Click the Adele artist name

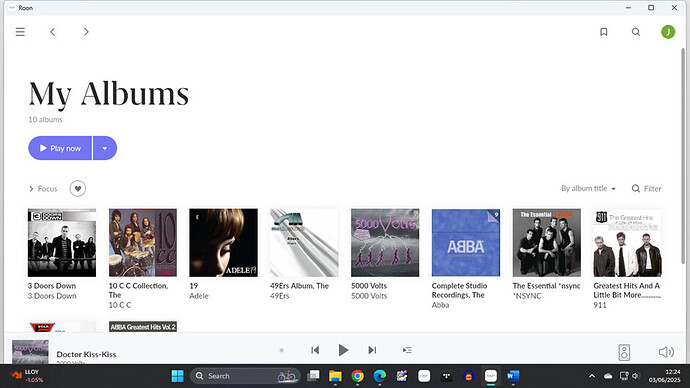pyautogui.click(x=198, y=296)
